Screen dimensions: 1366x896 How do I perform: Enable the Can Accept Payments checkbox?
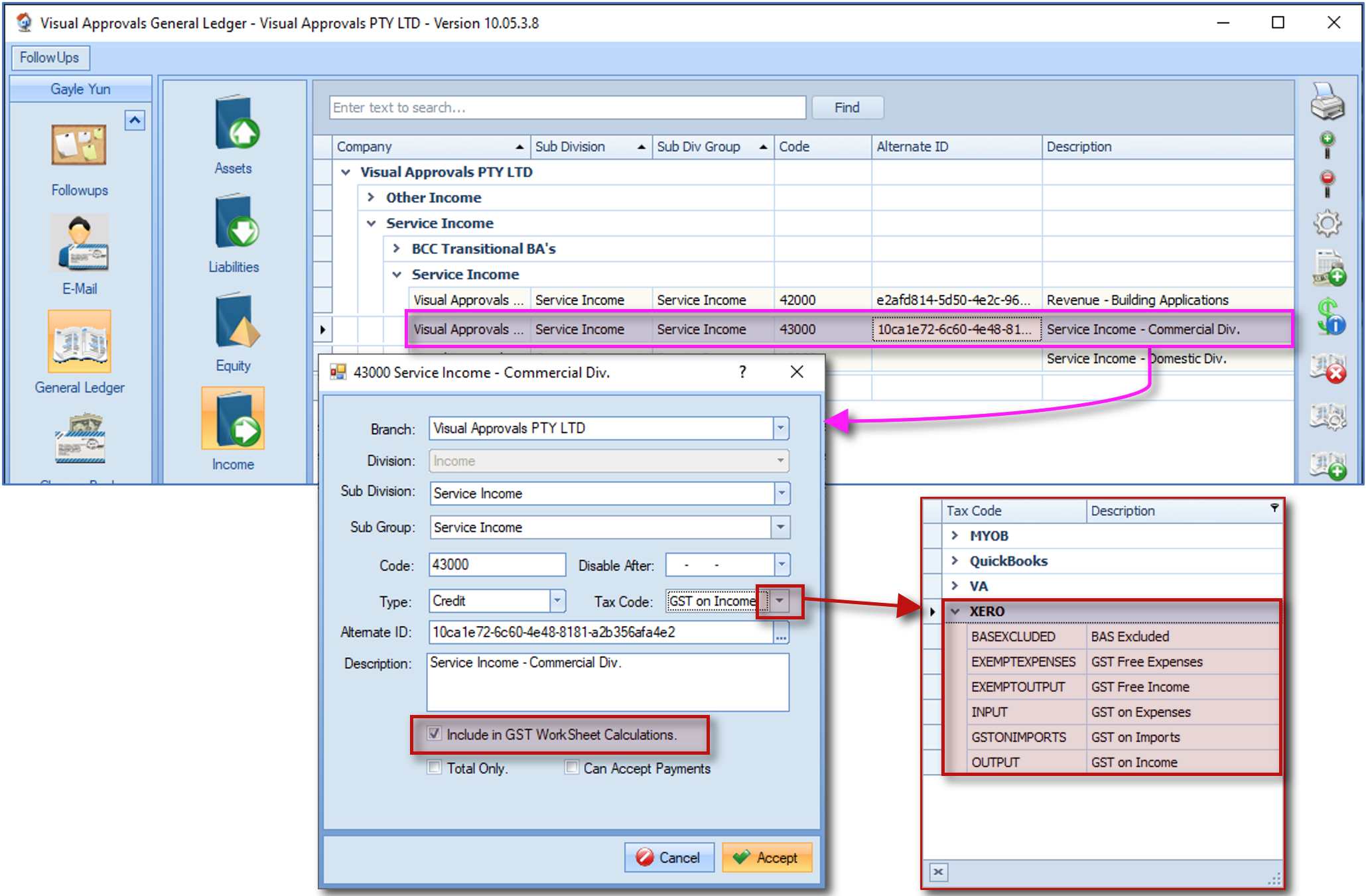pos(571,767)
